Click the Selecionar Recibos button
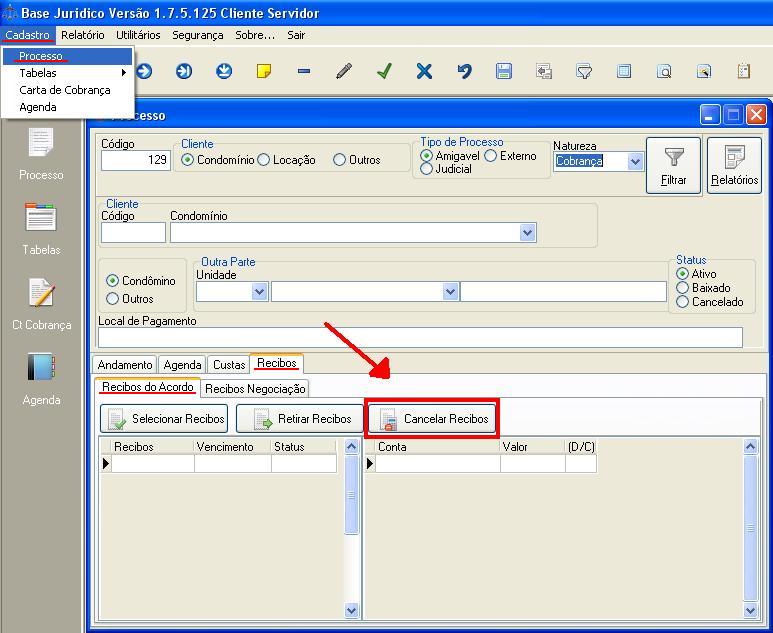Image resolution: width=773 pixels, height=633 pixels. click(x=165, y=419)
